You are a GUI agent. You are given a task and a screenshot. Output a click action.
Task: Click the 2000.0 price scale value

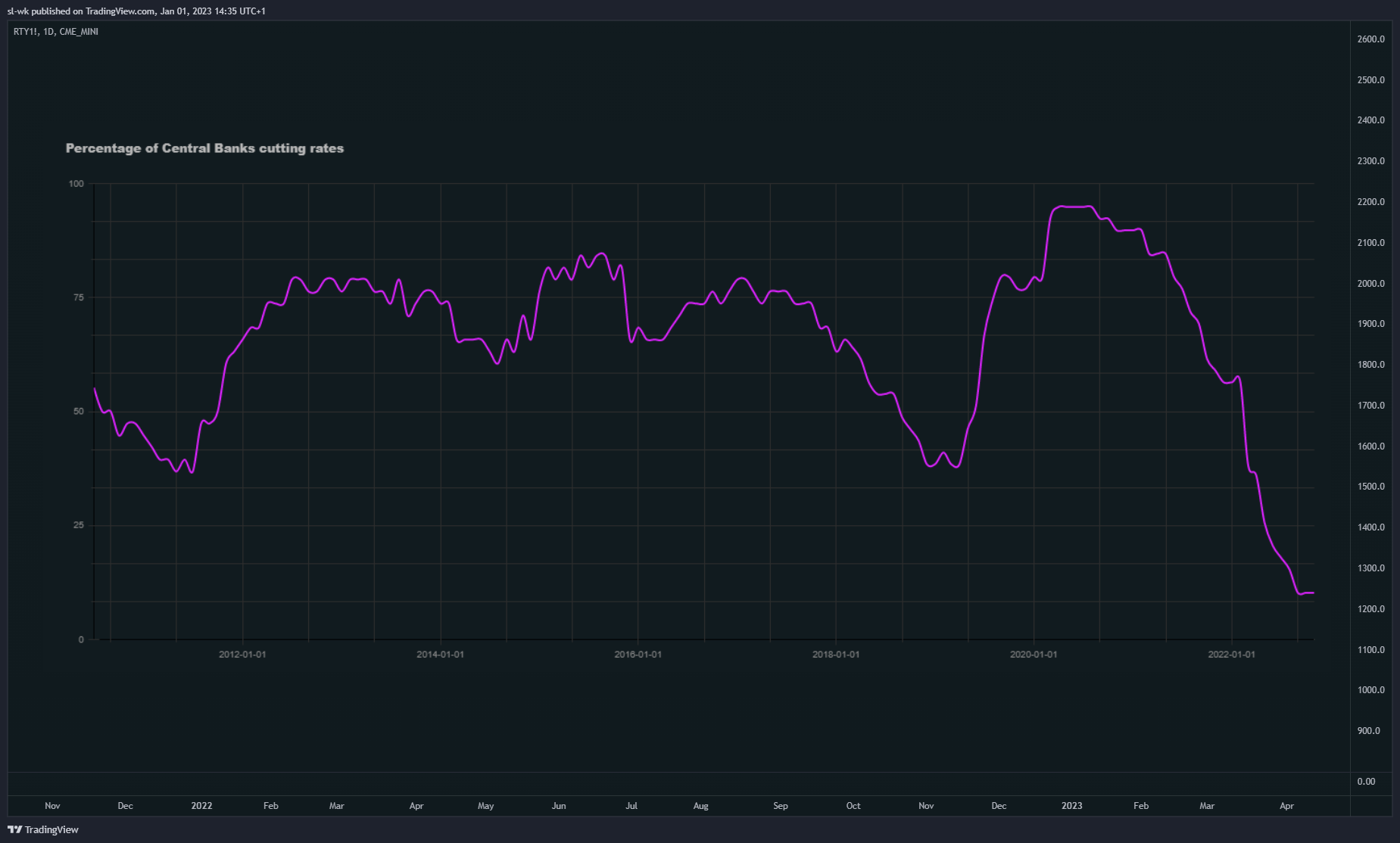point(1371,284)
